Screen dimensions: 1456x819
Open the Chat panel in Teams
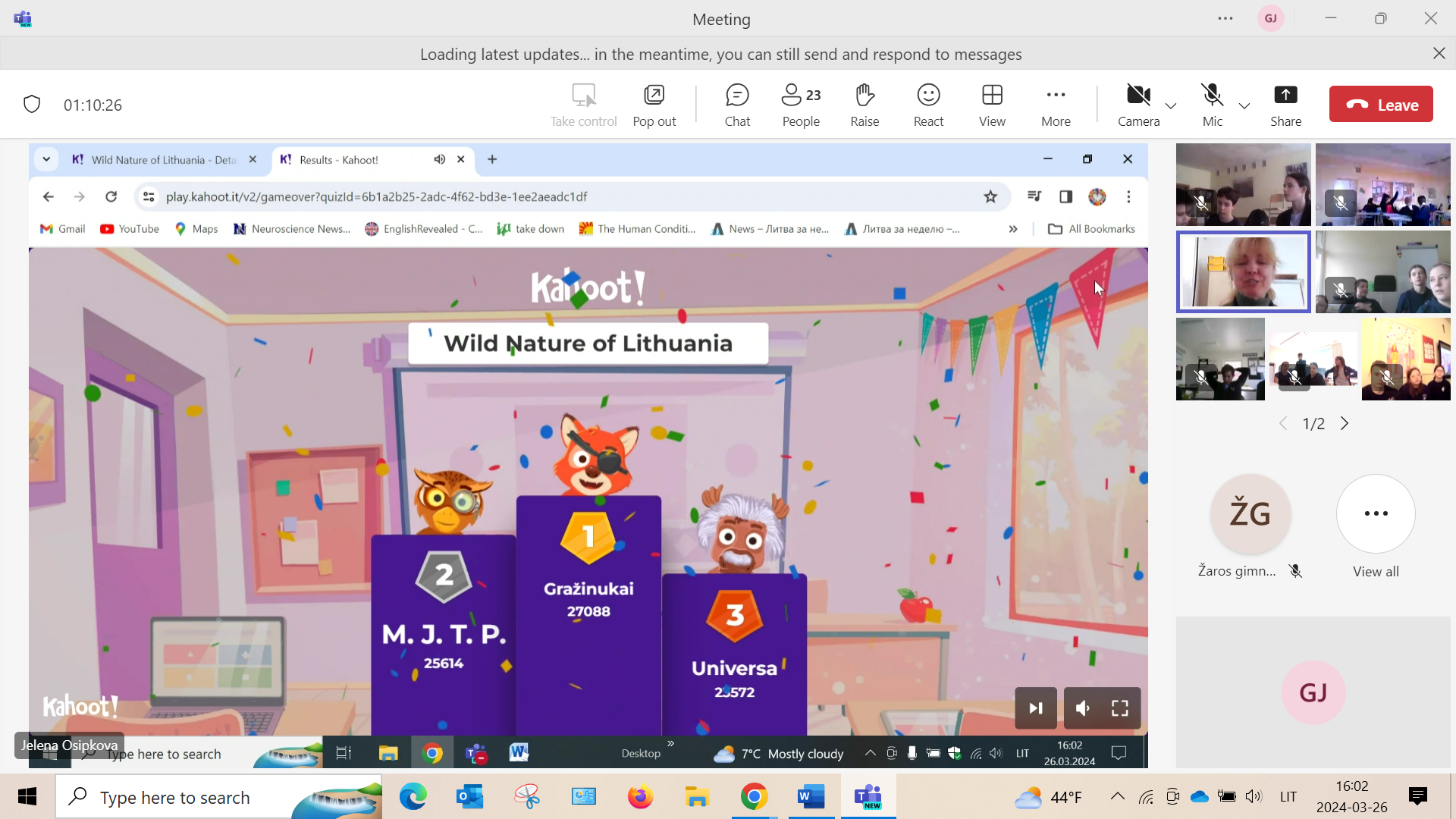[x=737, y=105]
